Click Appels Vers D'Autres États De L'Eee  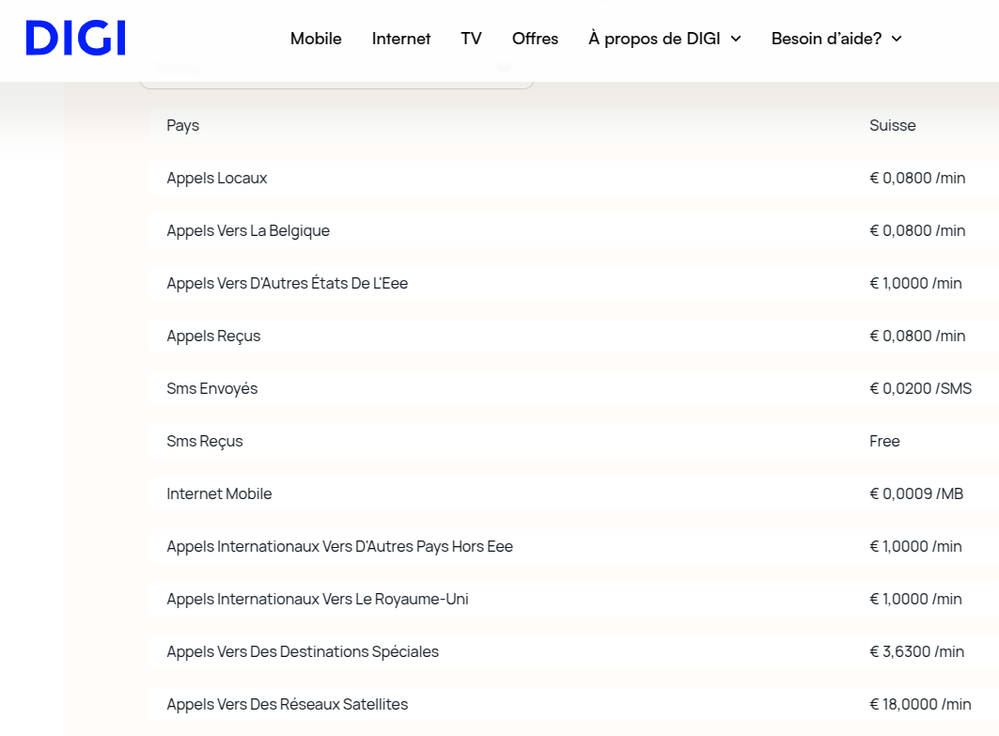point(287,283)
